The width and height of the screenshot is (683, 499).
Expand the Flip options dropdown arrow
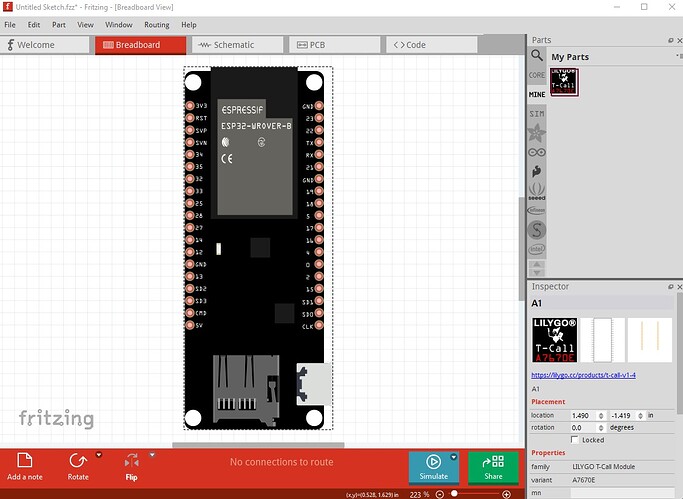[x=152, y=455]
